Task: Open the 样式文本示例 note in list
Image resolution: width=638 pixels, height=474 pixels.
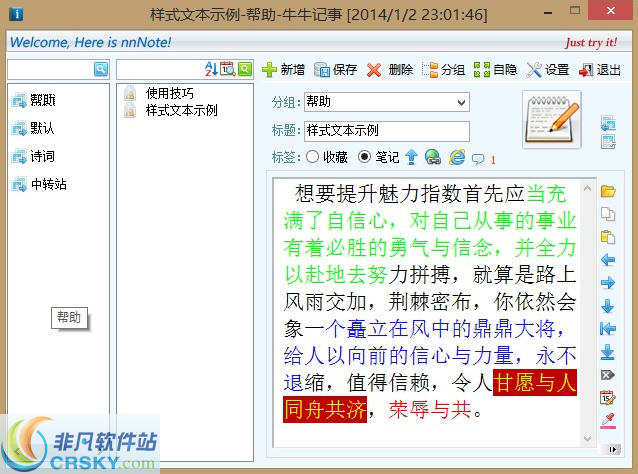Action: [171, 110]
